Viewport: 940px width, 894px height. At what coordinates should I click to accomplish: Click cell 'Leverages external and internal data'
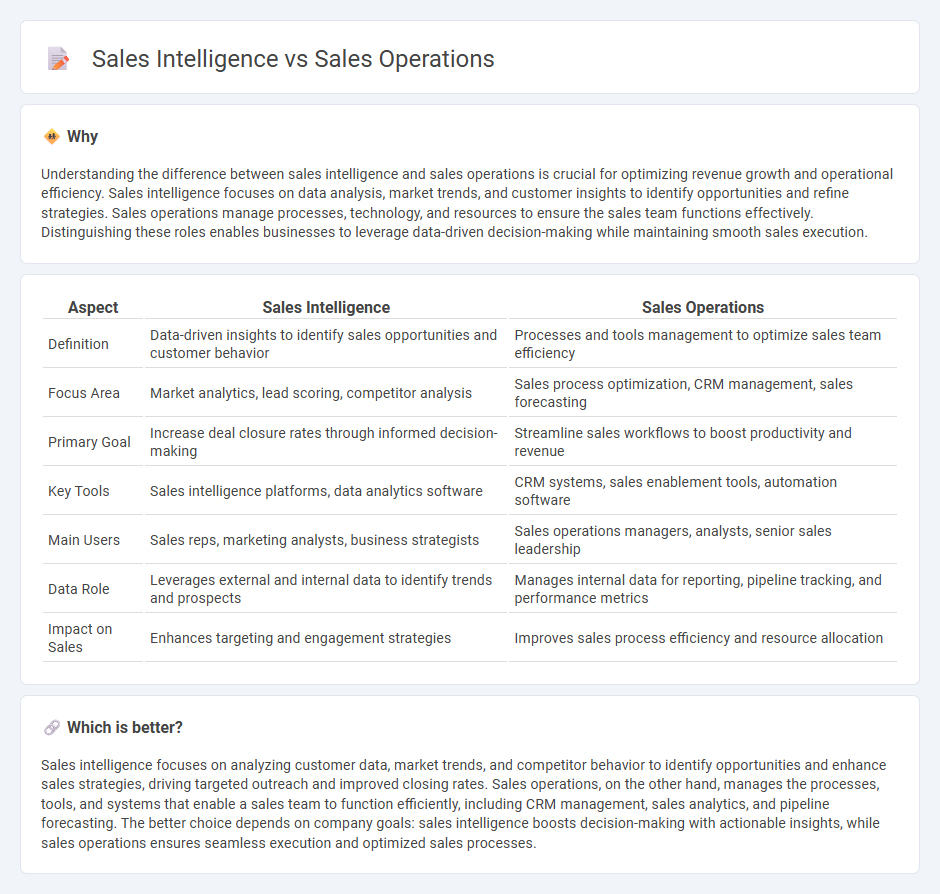pos(326,590)
